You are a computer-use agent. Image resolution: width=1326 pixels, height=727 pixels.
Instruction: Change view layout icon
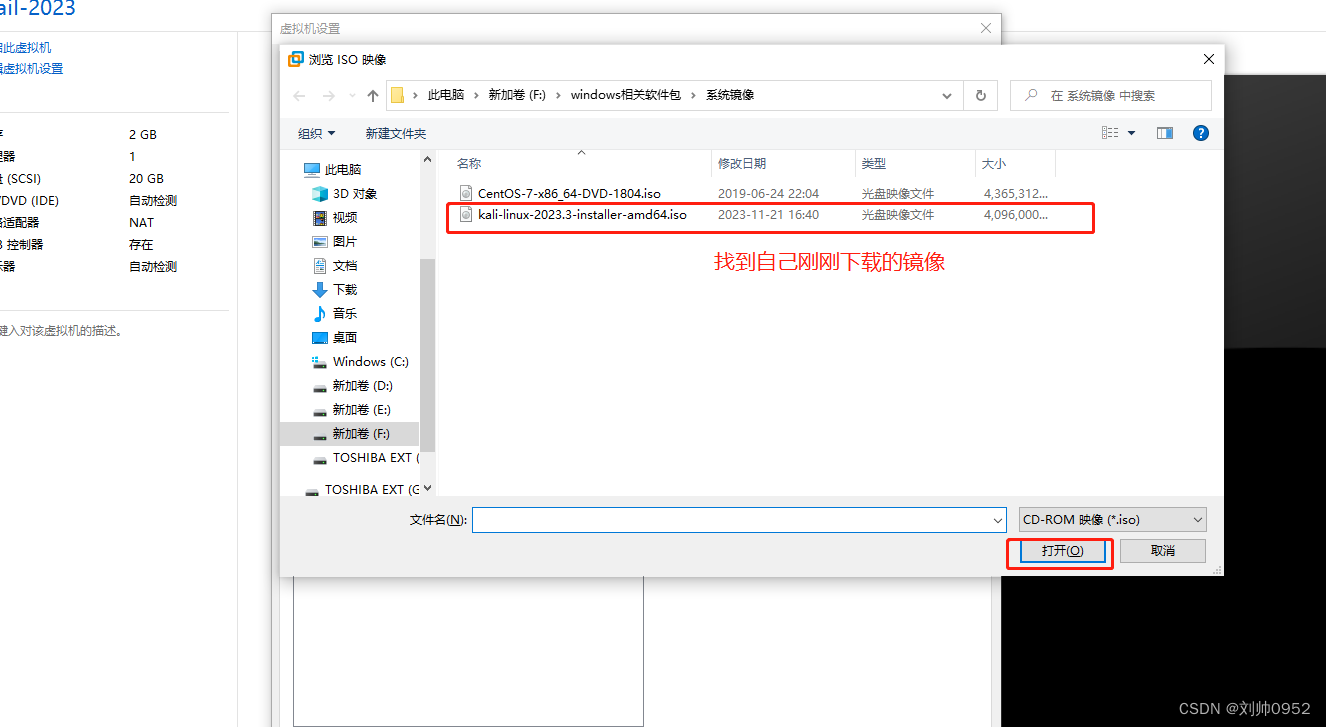tap(1109, 133)
